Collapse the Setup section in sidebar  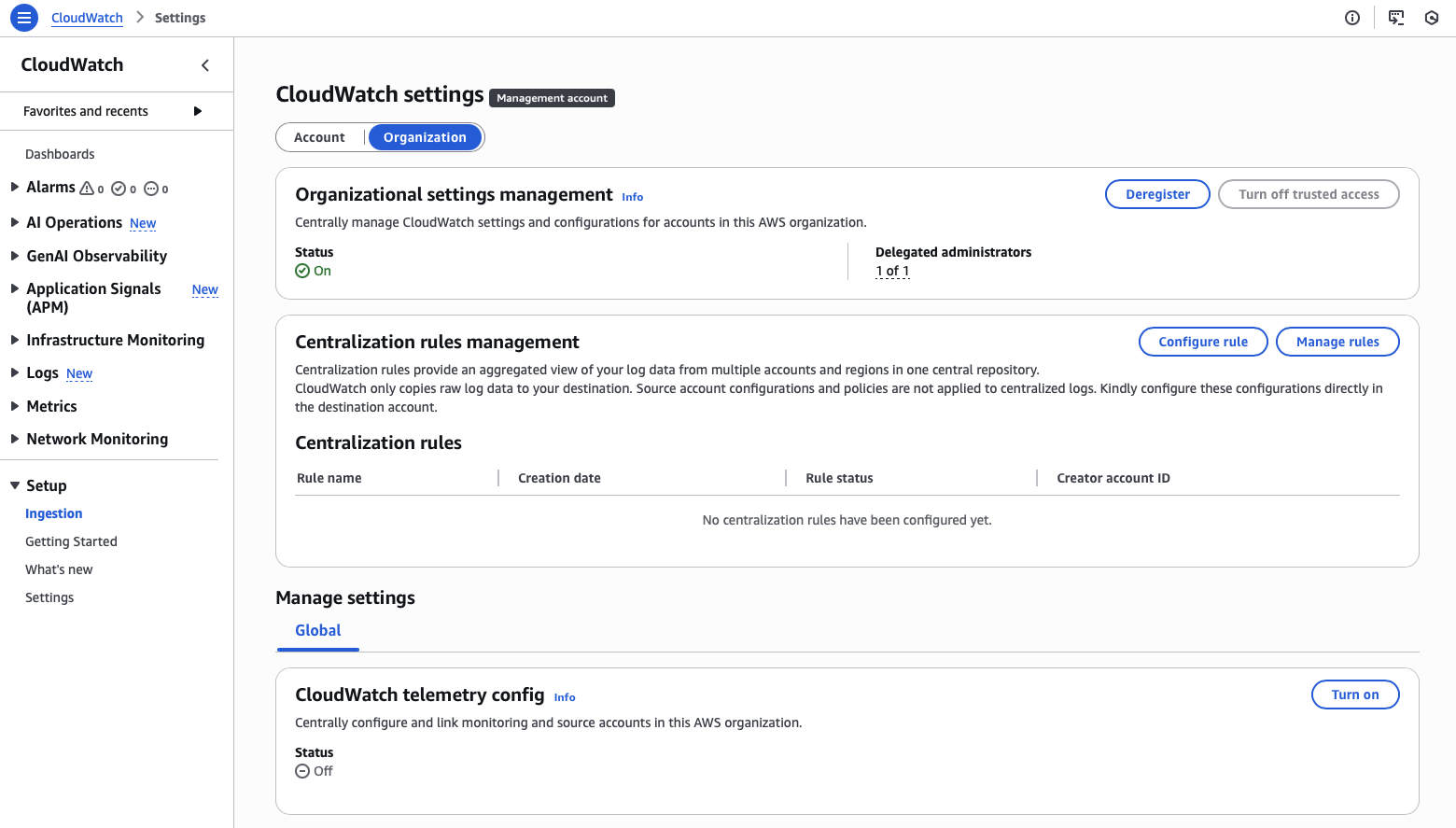tap(15, 485)
